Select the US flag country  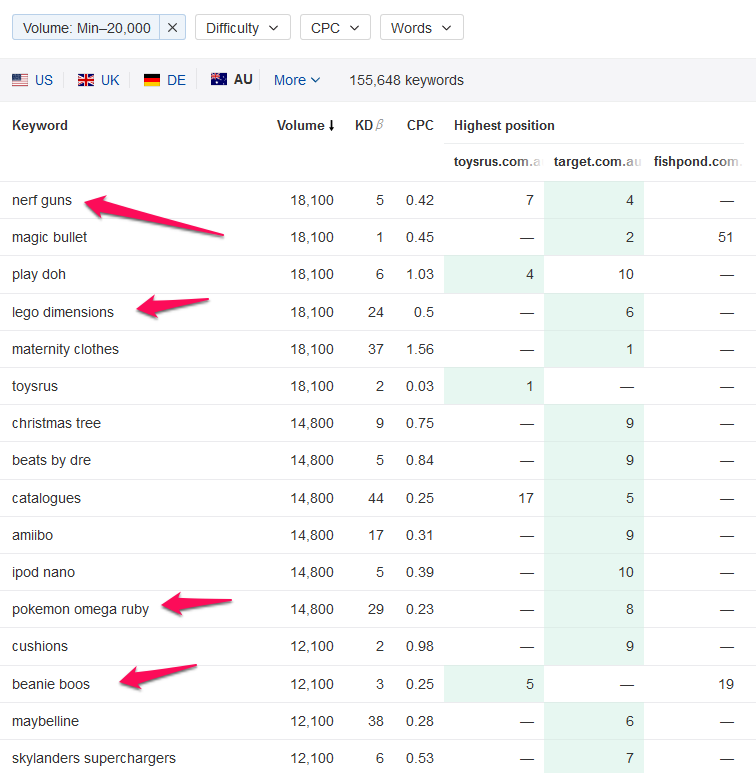point(33,80)
